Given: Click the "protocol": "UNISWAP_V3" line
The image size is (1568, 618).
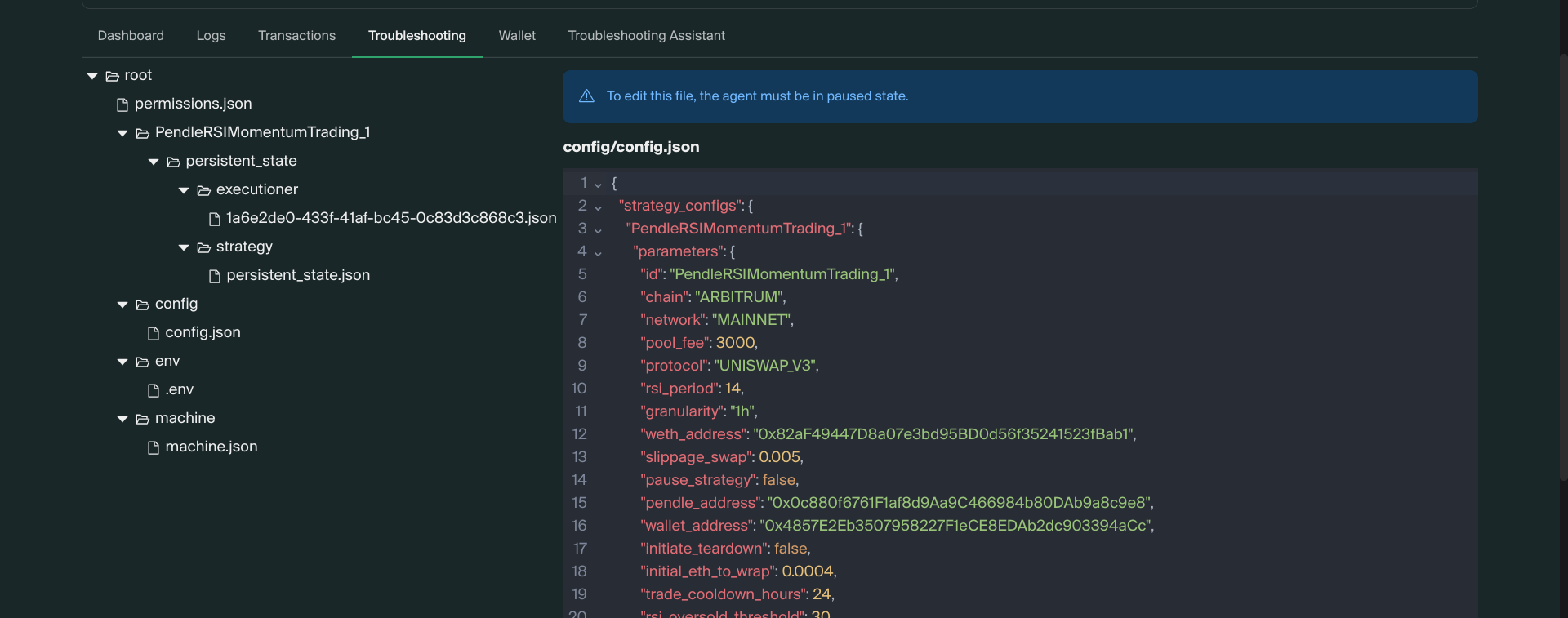Looking at the screenshot, I should click(x=729, y=366).
